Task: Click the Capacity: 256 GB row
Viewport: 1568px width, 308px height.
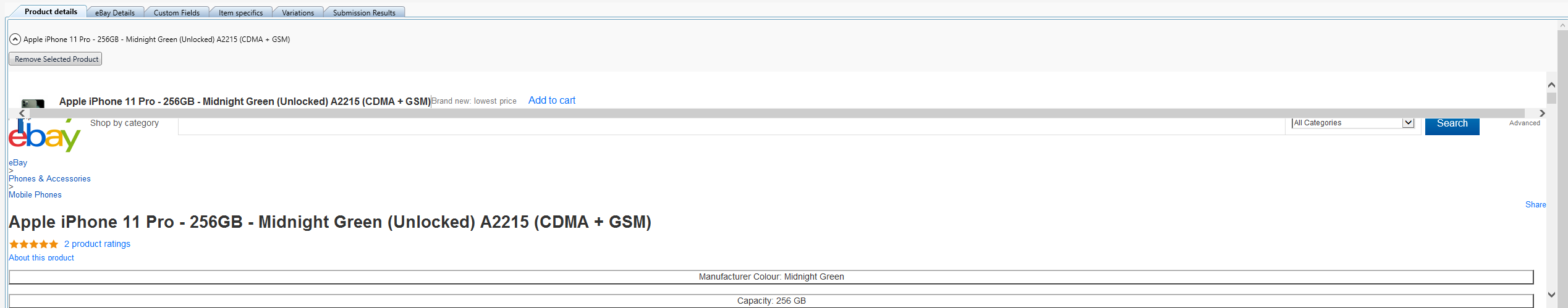Action: pos(771,301)
